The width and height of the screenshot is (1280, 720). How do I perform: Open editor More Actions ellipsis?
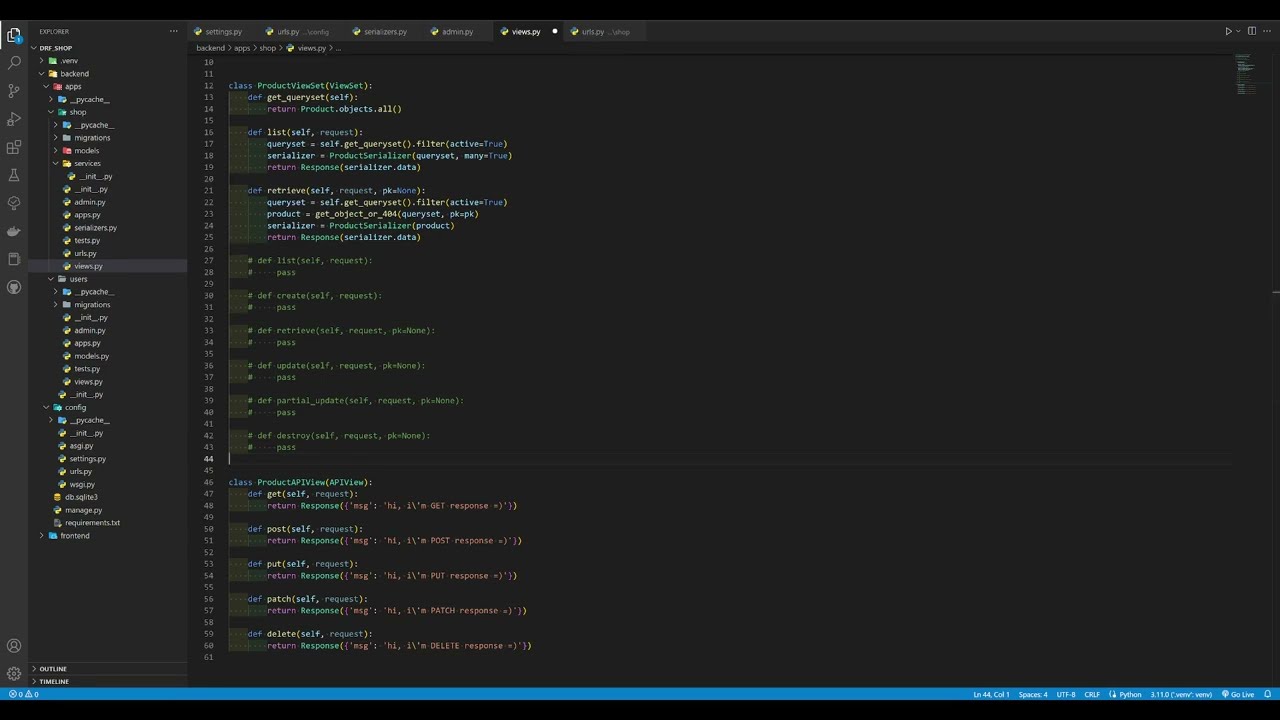1266,31
